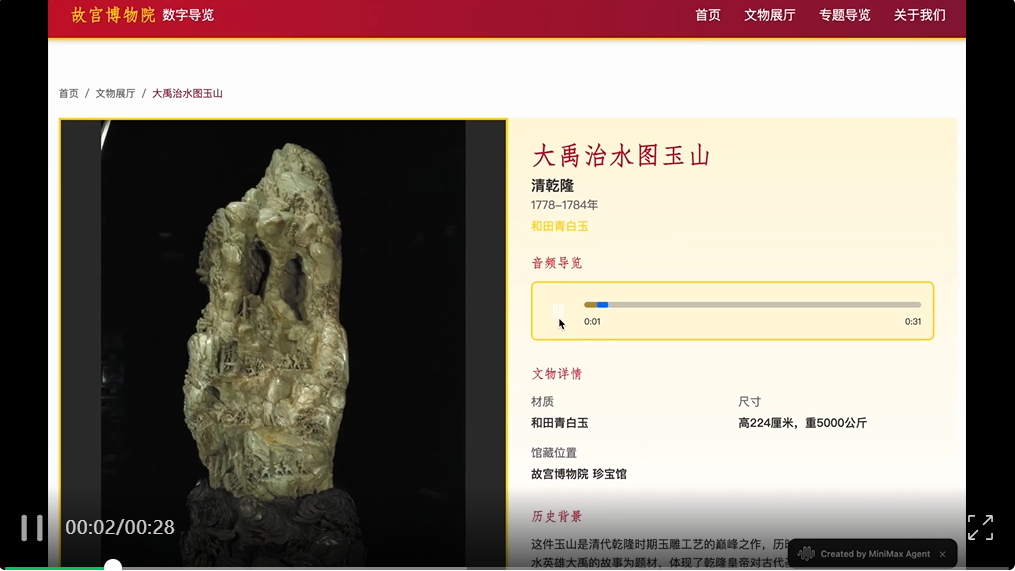Pause the video with the pause button

[32, 528]
